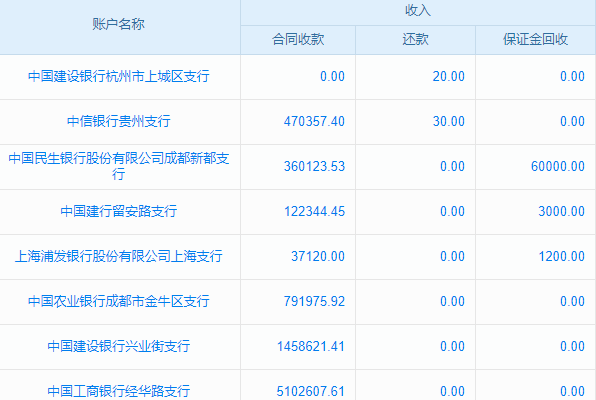
Task: Select 合同收款 0.00 for 杭州市上城区支行
Action: click(332, 76)
